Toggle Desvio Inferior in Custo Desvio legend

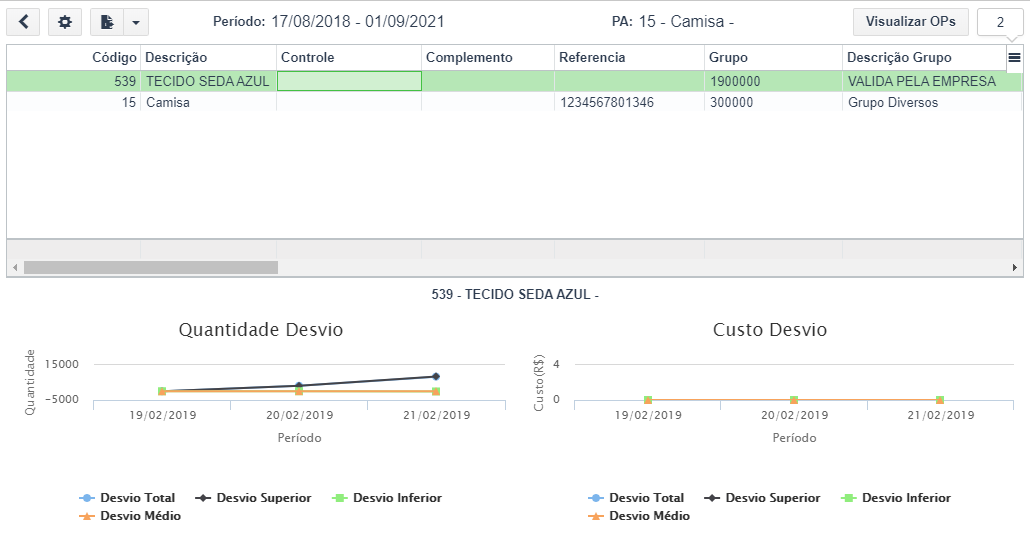[x=896, y=498]
